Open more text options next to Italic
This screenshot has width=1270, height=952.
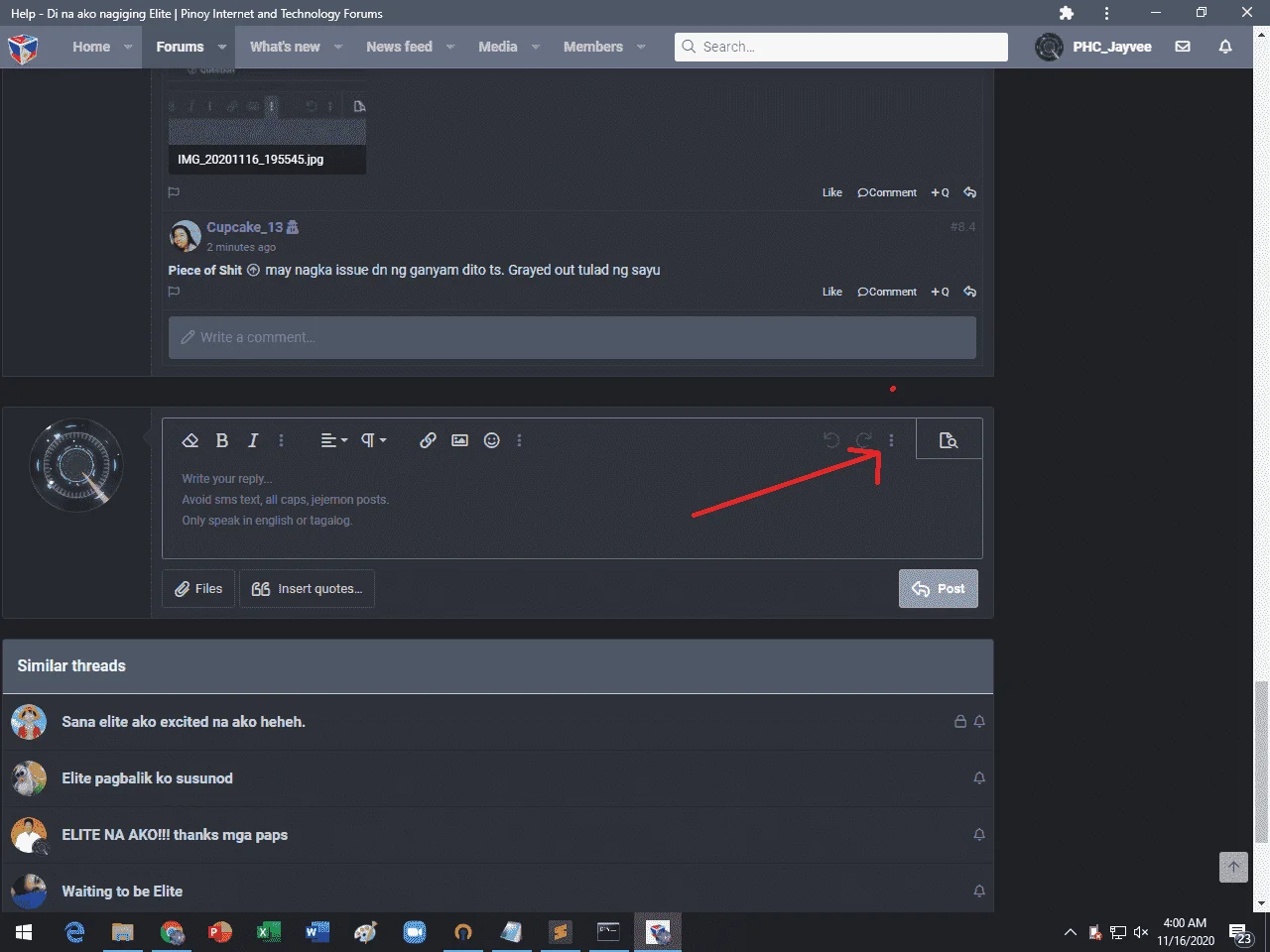(281, 440)
